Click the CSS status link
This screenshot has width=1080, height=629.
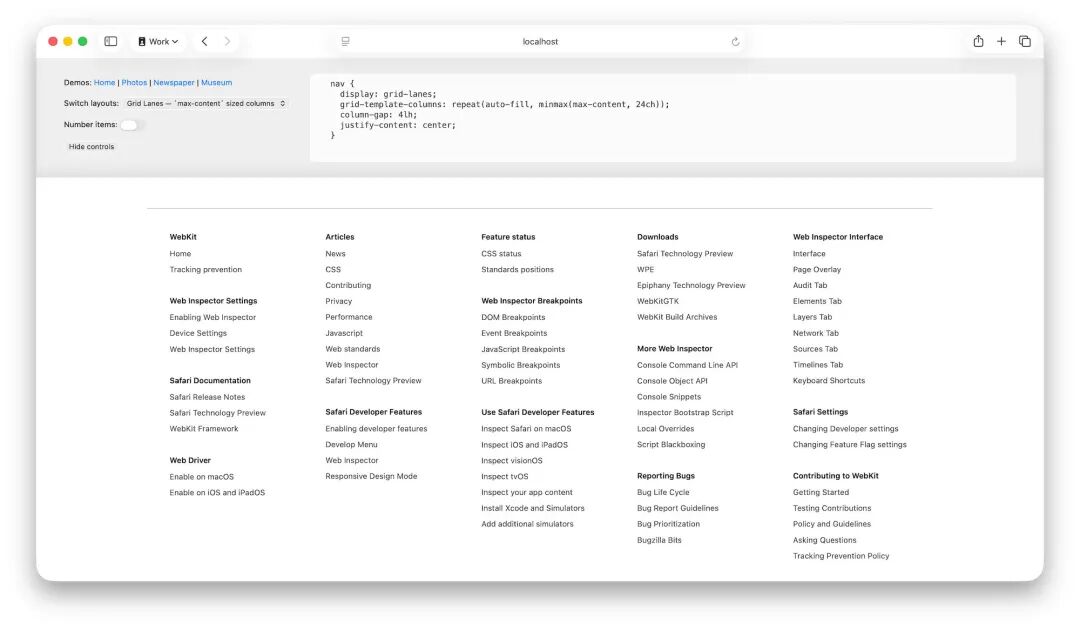[501, 254]
